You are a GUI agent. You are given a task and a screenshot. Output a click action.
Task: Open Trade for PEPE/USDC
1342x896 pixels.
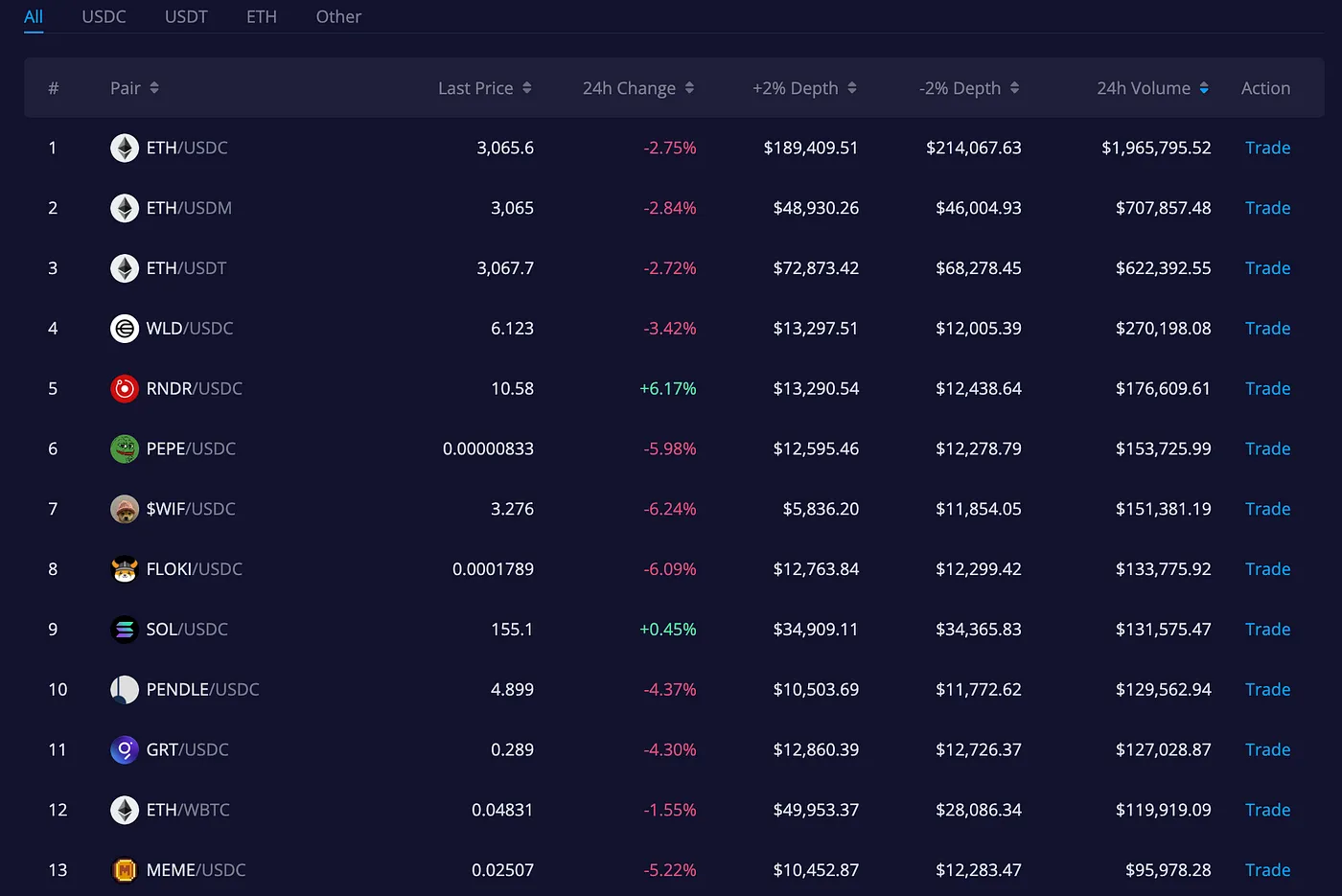pos(1267,448)
